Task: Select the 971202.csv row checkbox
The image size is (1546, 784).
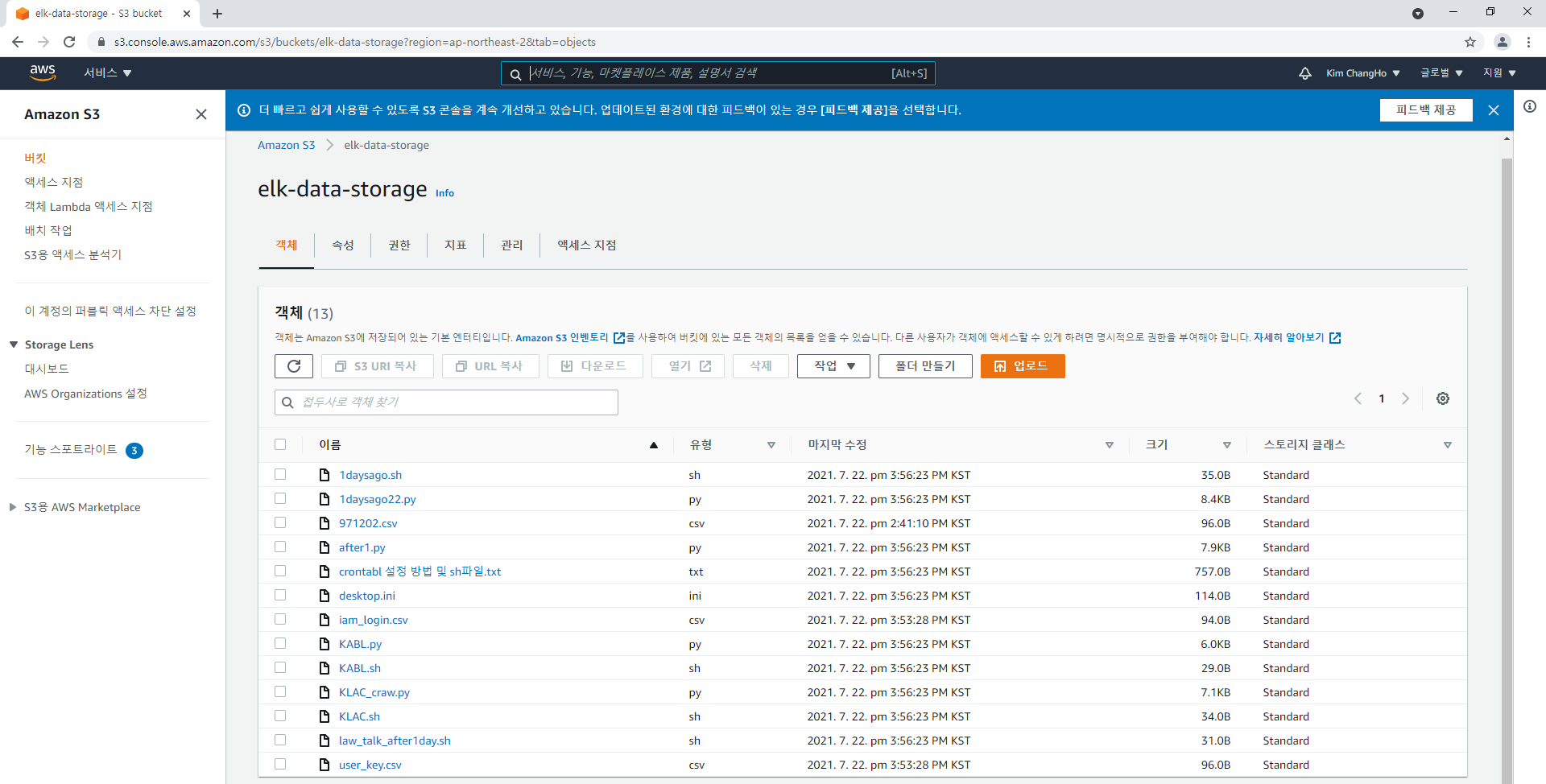Action: click(x=280, y=522)
